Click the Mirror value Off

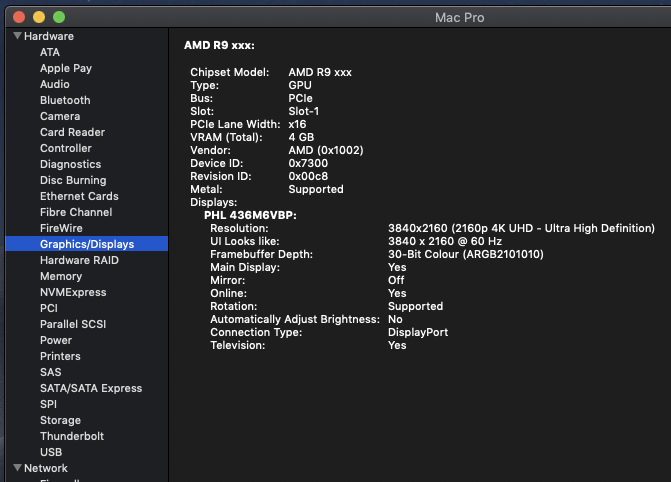coord(396,280)
